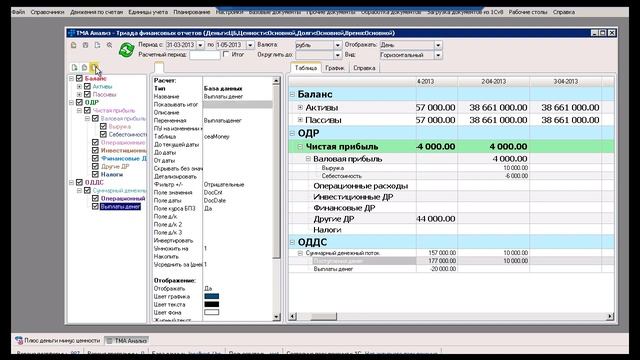
Task: Click properties panel scroll down arrow
Action: coord(276,317)
